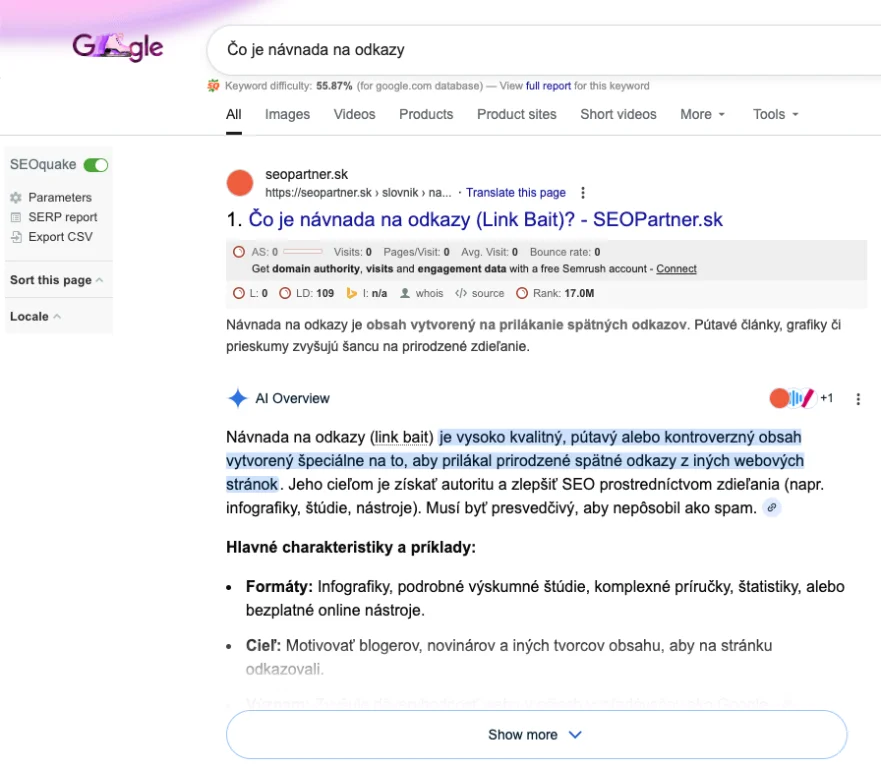Click the seopartner.sk orange favicon
This screenshot has width=881, height=768.
(x=240, y=183)
